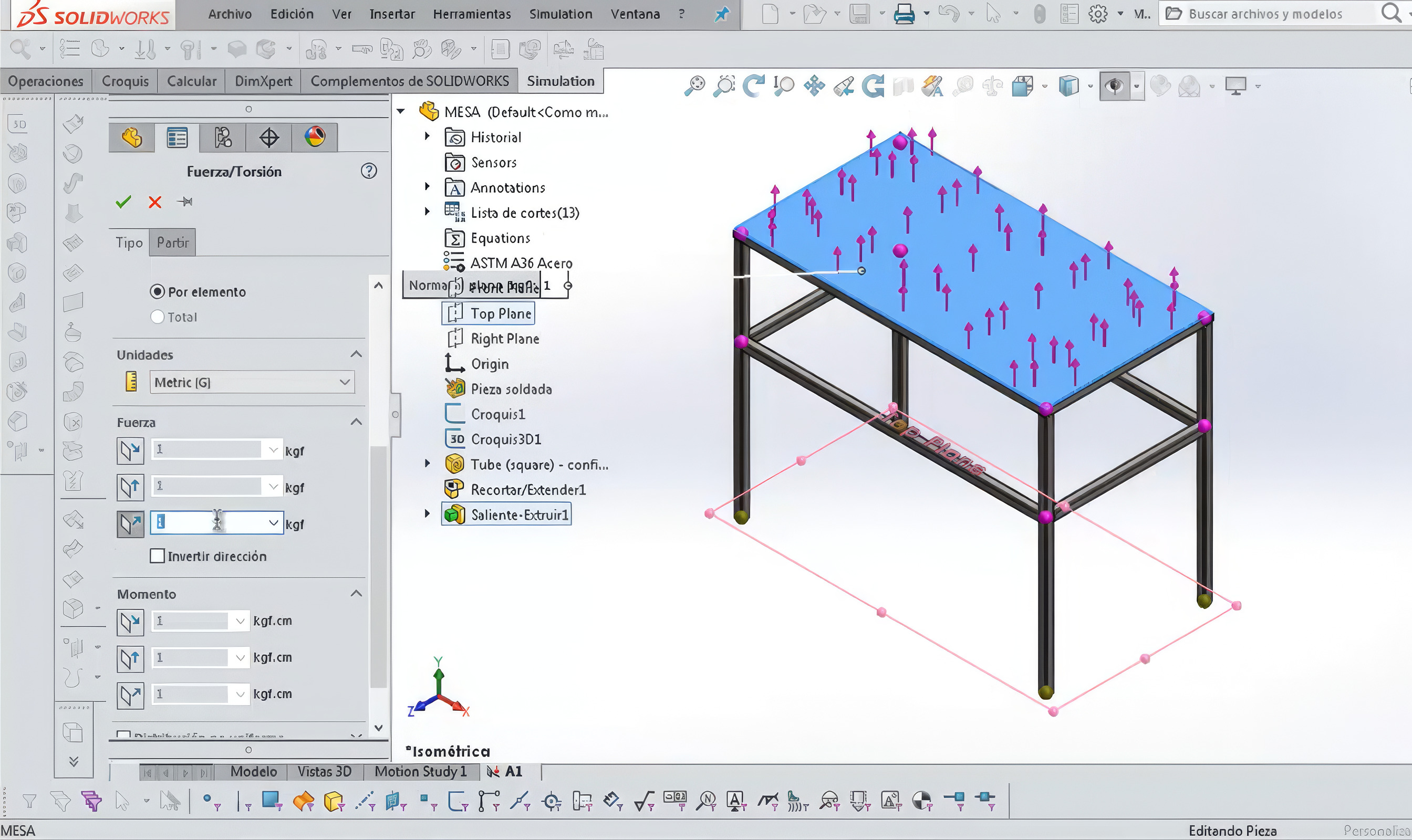
Task: Open the Options gear icon in top toolbar
Action: (1098, 14)
